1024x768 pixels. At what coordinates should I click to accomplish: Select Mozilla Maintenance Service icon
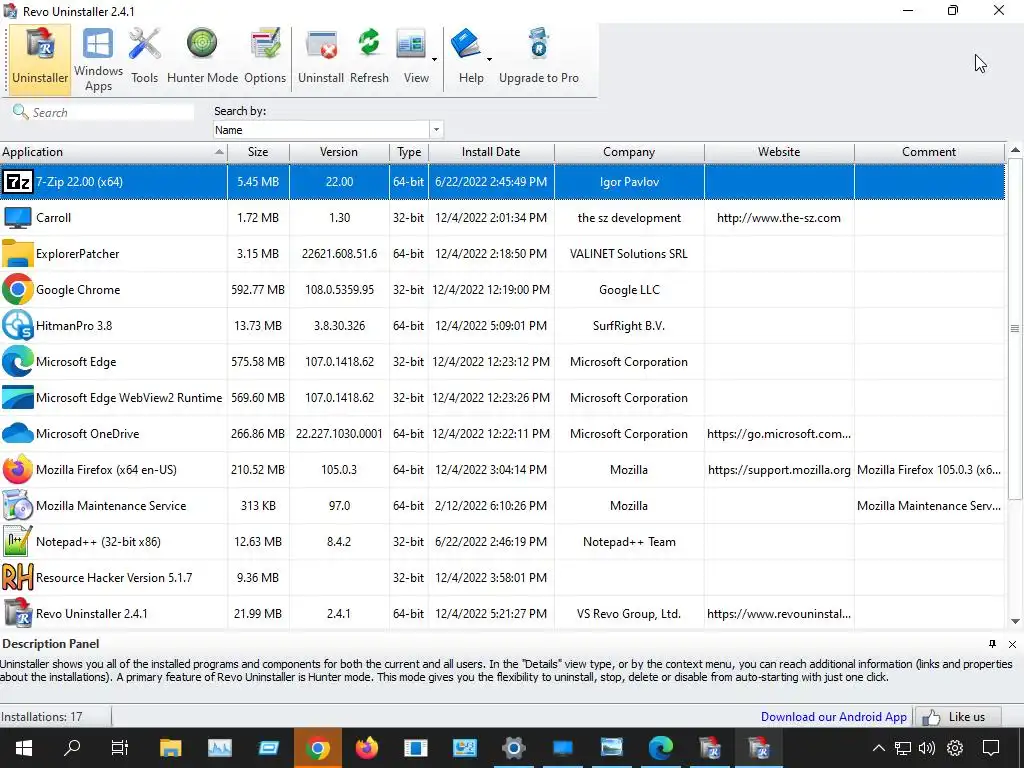[x=18, y=505]
